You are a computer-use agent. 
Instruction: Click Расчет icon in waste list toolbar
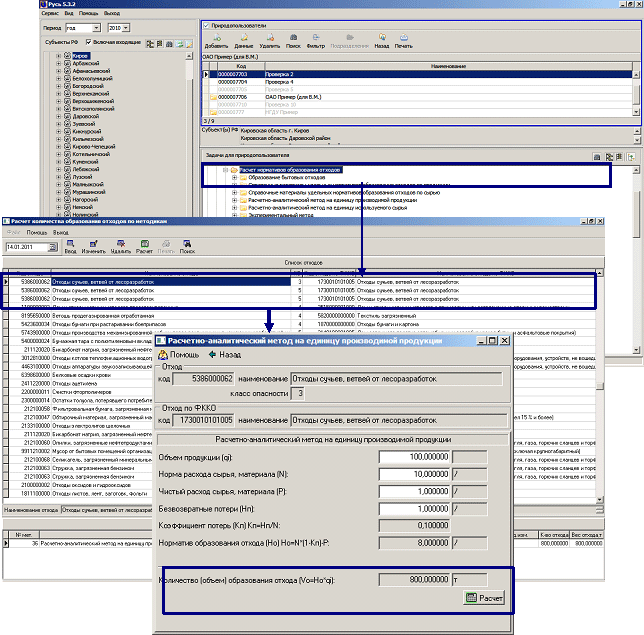click(142, 247)
